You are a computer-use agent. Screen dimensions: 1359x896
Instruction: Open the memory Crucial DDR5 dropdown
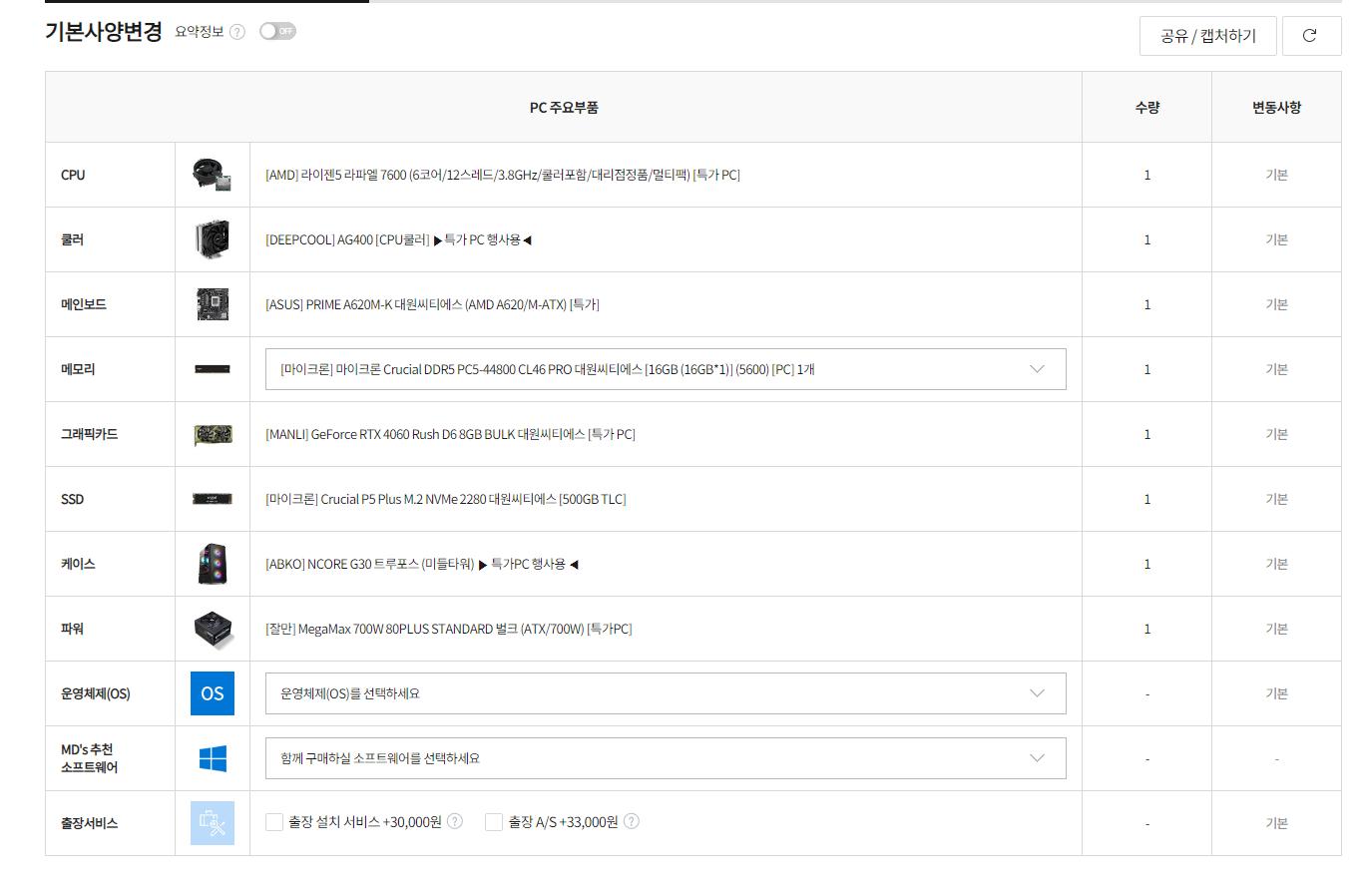point(666,369)
